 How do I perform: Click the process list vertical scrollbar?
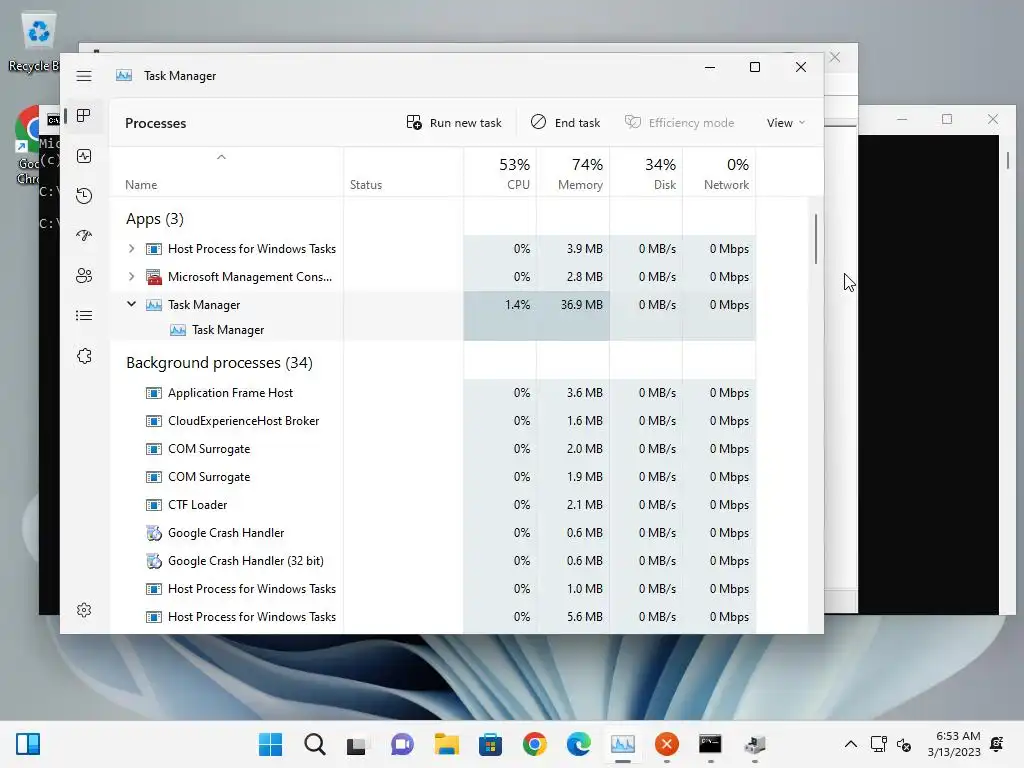(816, 239)
